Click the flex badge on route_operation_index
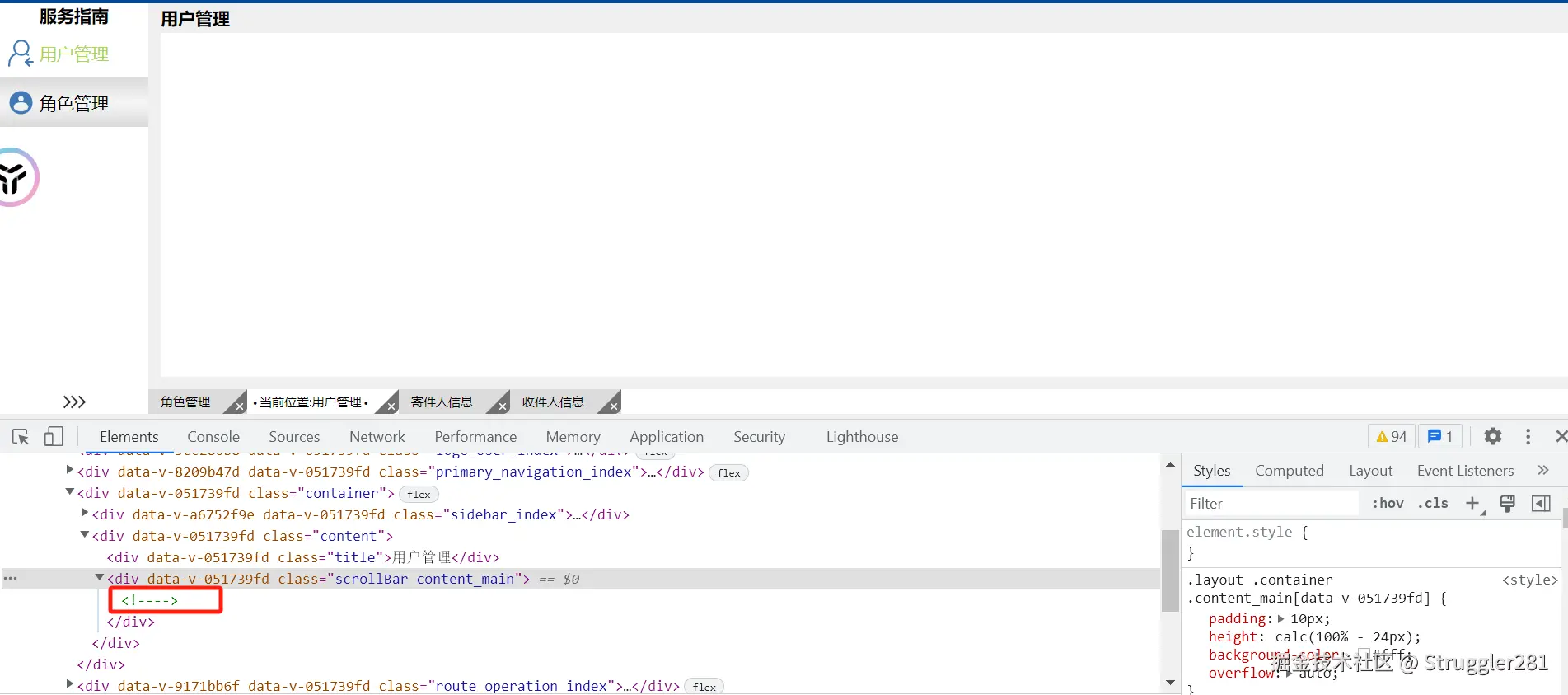This screenshot has height=695, width=1568. [x=704, y=686]
